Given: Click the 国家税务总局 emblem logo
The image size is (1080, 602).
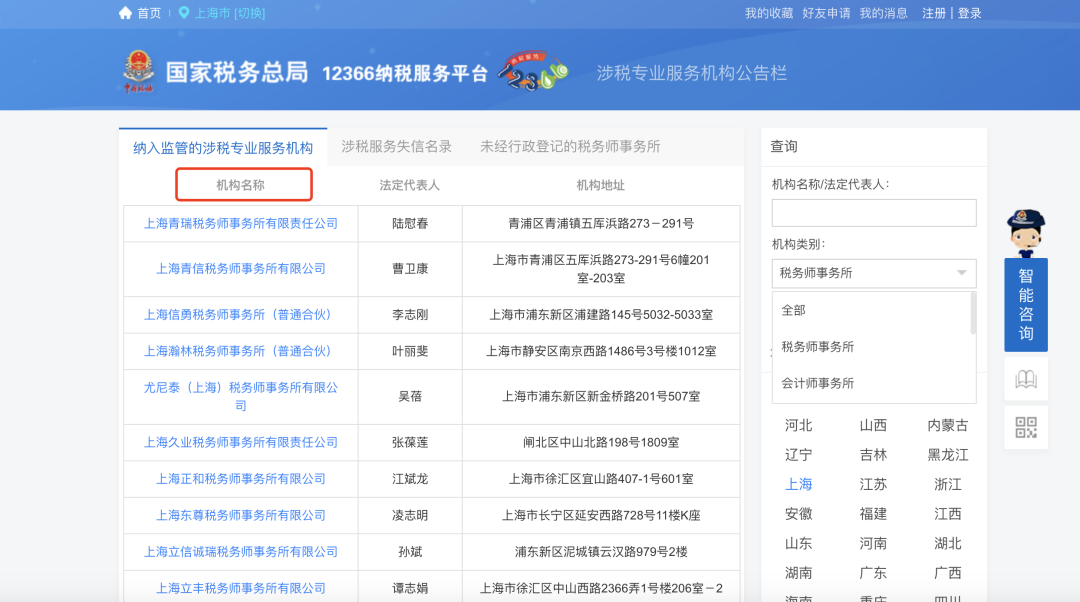Looking at the screenshot, I should pos(138,72).
